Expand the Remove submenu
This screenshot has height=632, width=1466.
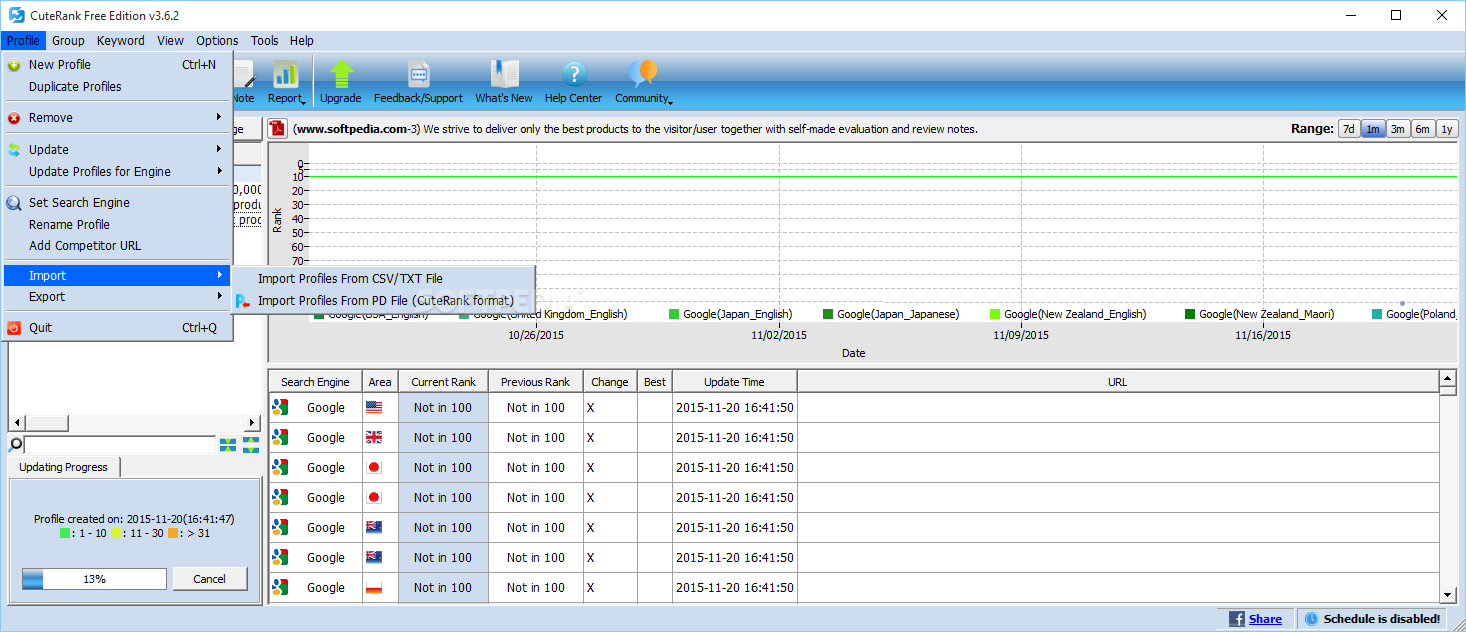coord(117,117)
